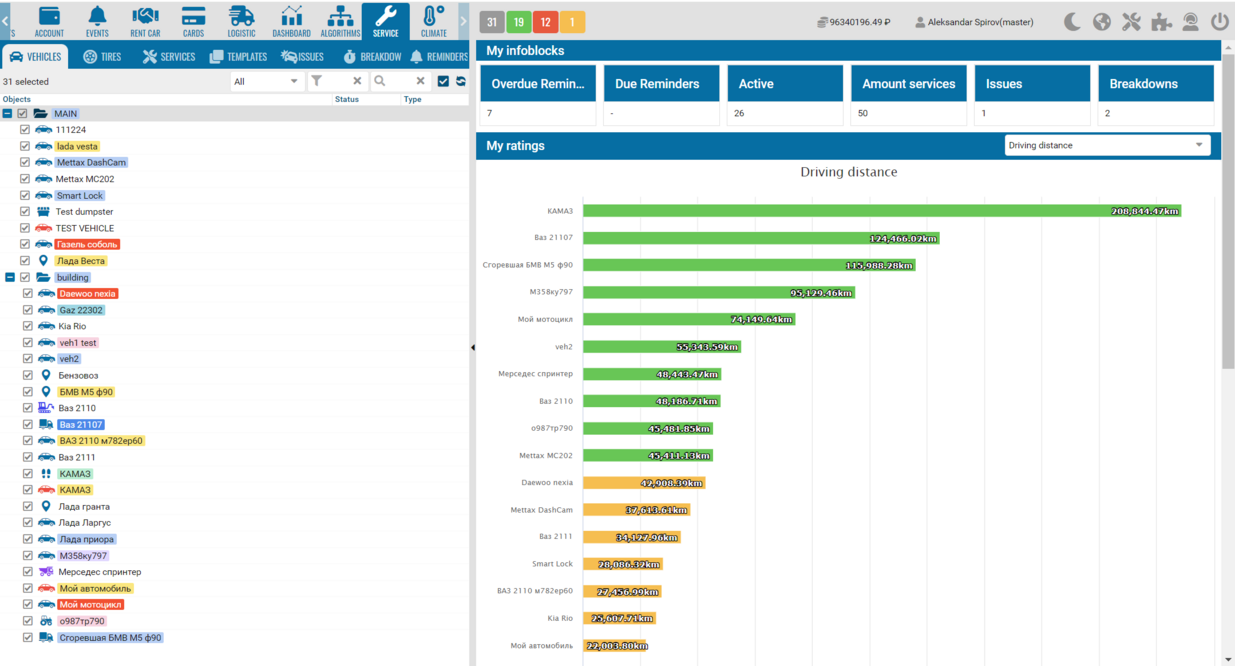Open the Algorithms module
Screen dimensions: 1235x666
tap(340, 20)
